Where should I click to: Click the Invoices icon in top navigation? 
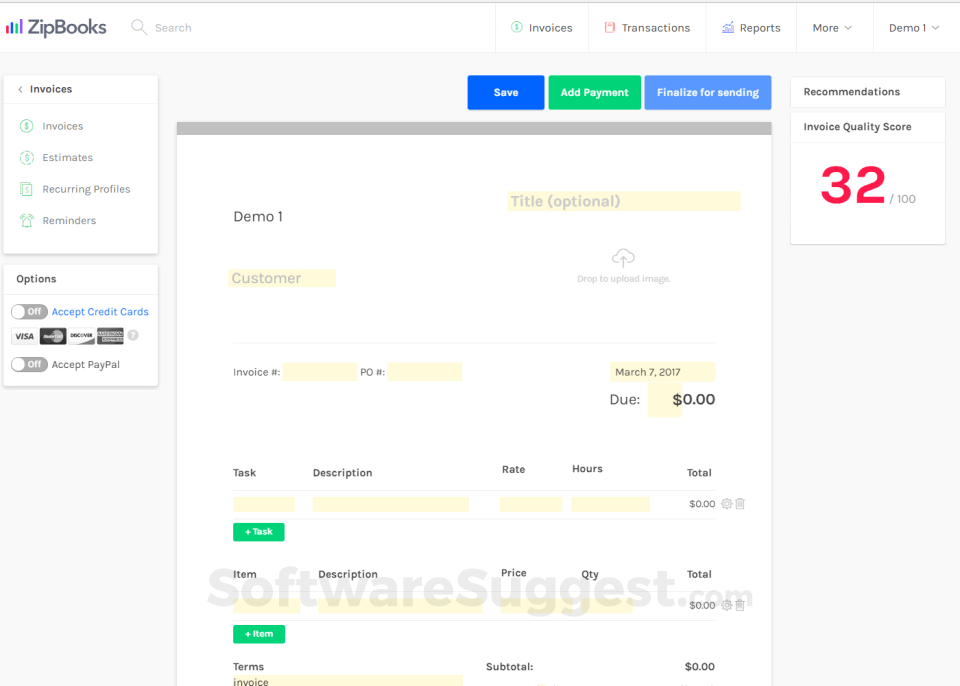pos(517,27)
